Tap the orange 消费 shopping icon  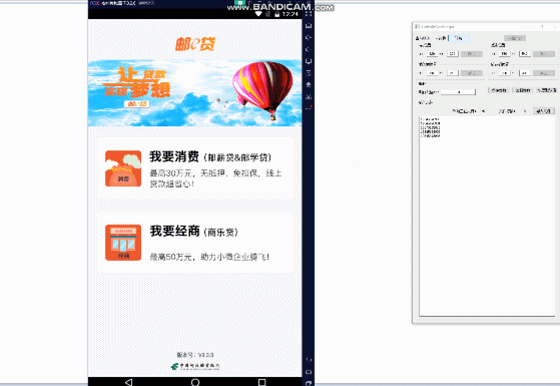coord(123,169)
